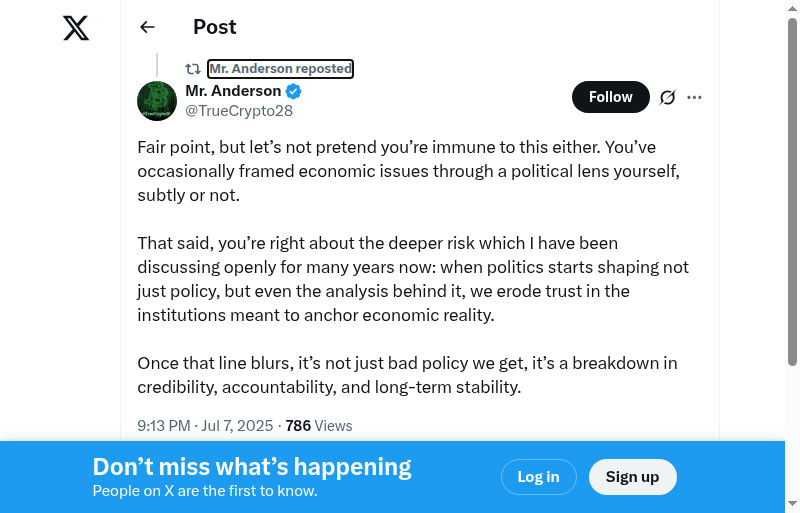Click the Mr. Anderson display name
The height and width of the screenshot is (513, 800).
[x=233, y=91]
